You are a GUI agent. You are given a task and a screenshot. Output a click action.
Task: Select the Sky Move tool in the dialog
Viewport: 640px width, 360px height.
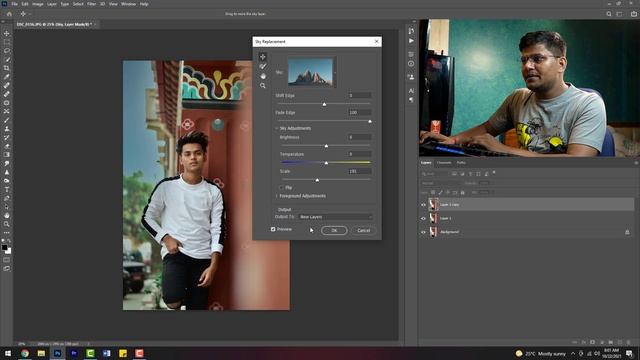[263, 57]
